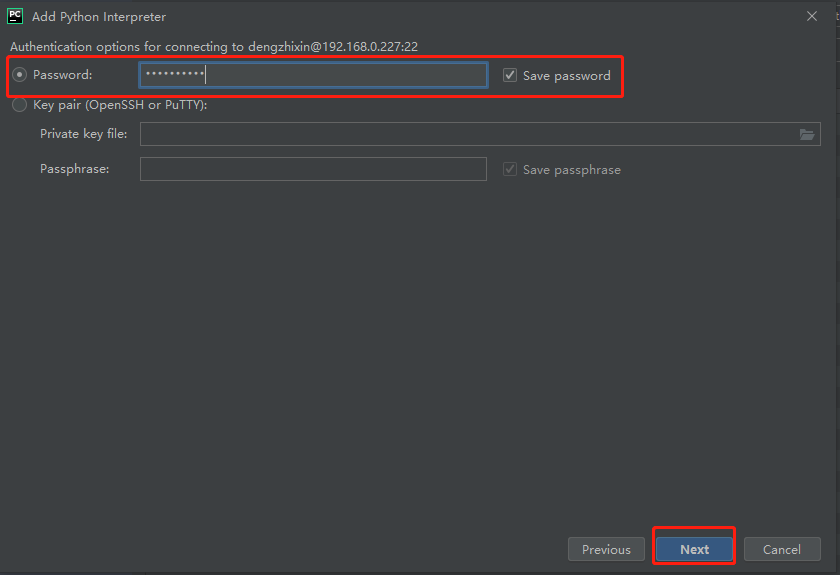The height and width of the screenshot is (575, 840).
Task: Choose the Key pair radio button
Action: 20,105
